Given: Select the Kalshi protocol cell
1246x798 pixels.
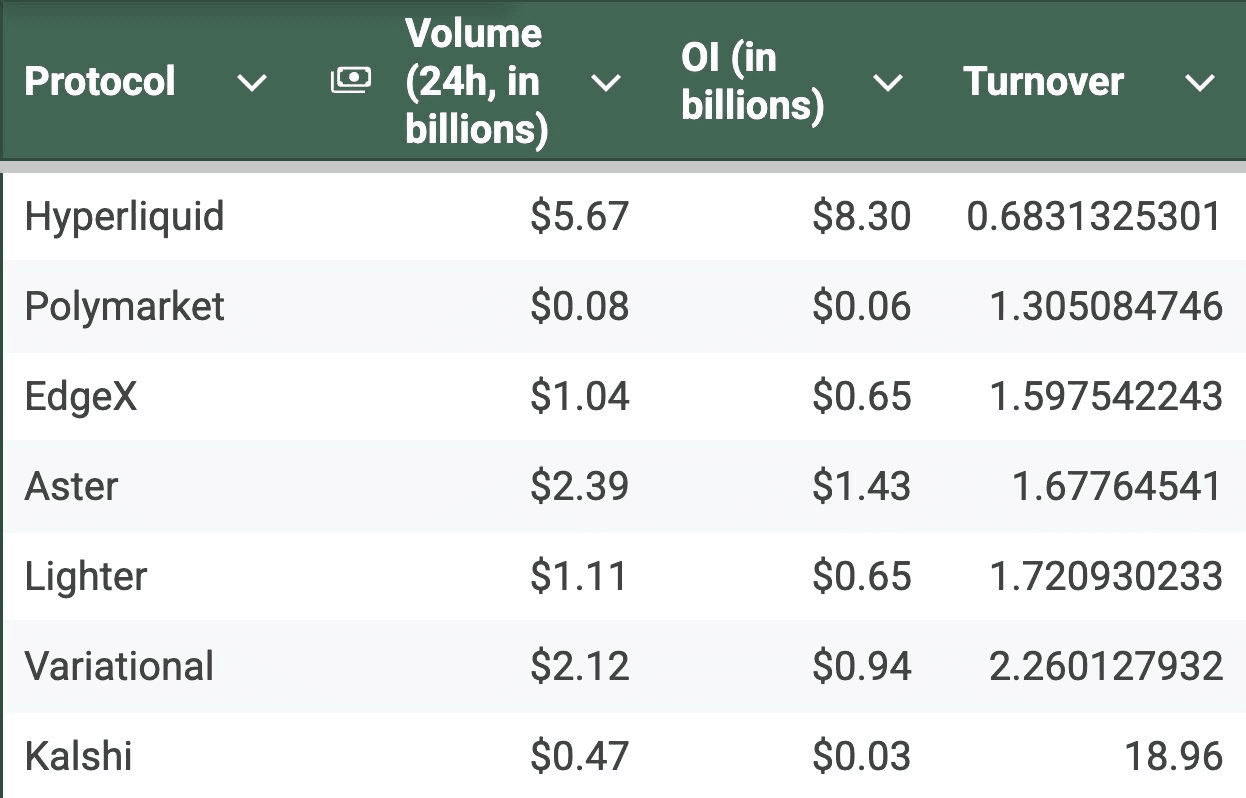Looking at the screenshot, I should [x=78, y=756].
